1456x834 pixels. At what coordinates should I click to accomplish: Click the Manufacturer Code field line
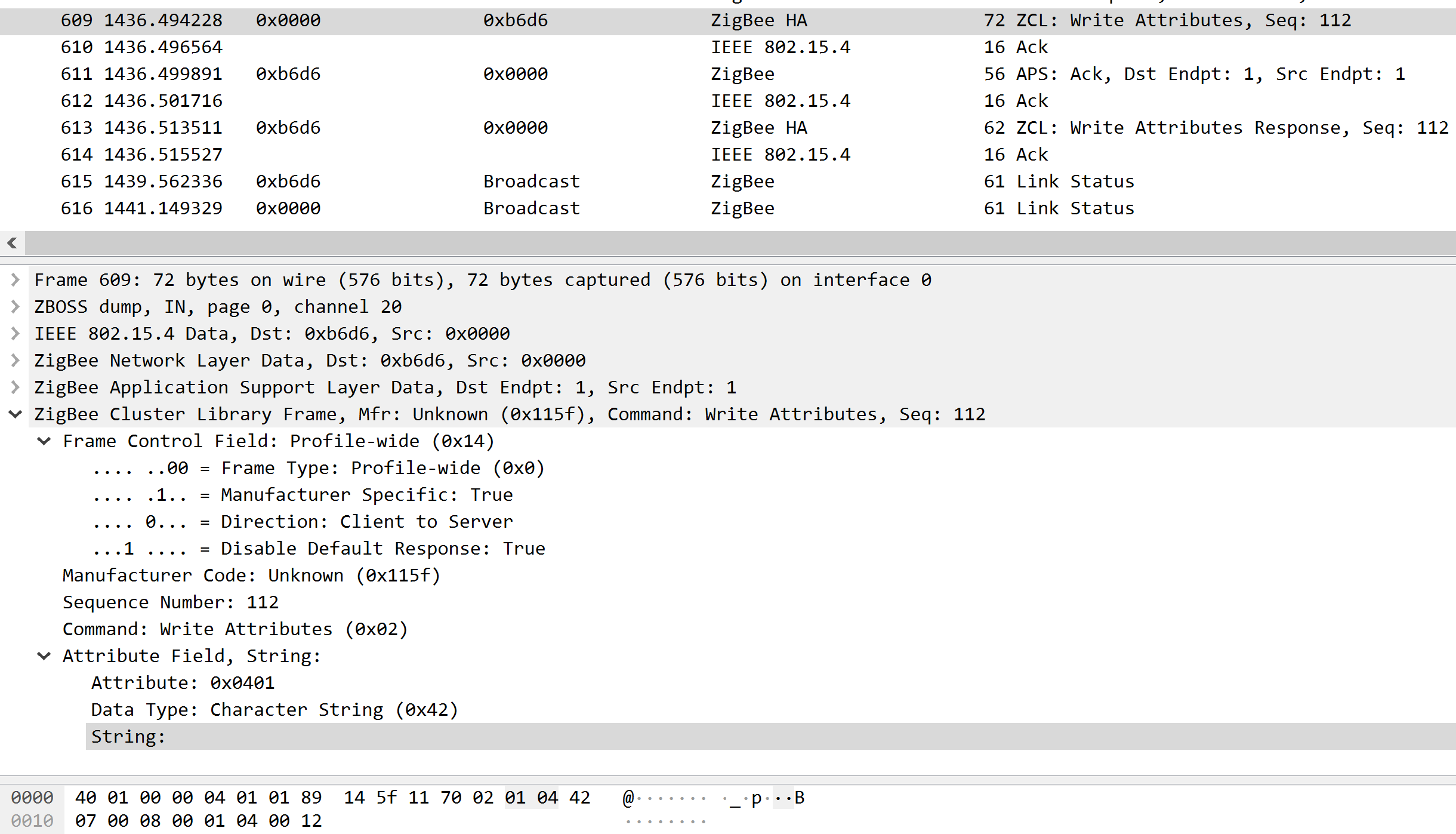251,576
